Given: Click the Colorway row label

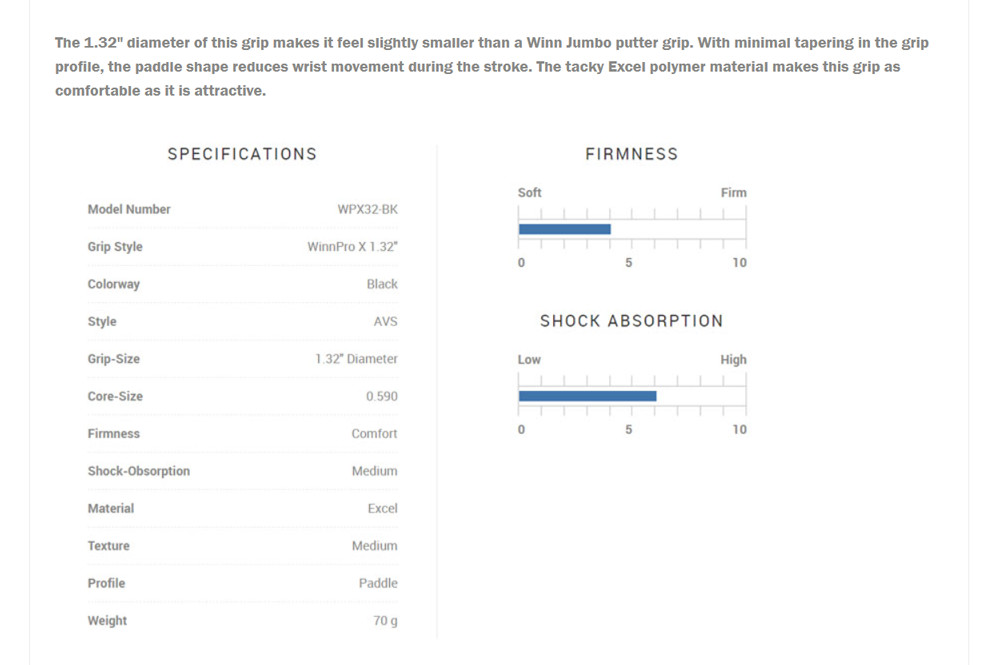Looking at the screenshot, I should (x=114, y=284).
